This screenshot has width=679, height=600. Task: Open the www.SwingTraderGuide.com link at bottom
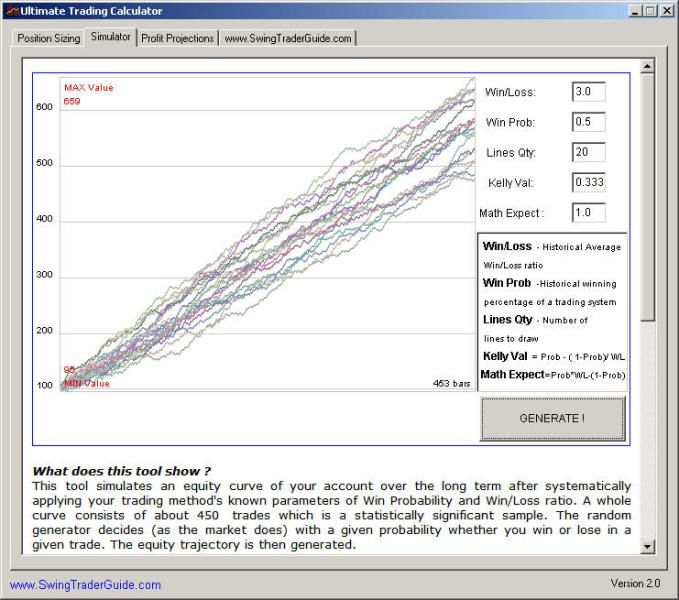click(x=85, y=585)
